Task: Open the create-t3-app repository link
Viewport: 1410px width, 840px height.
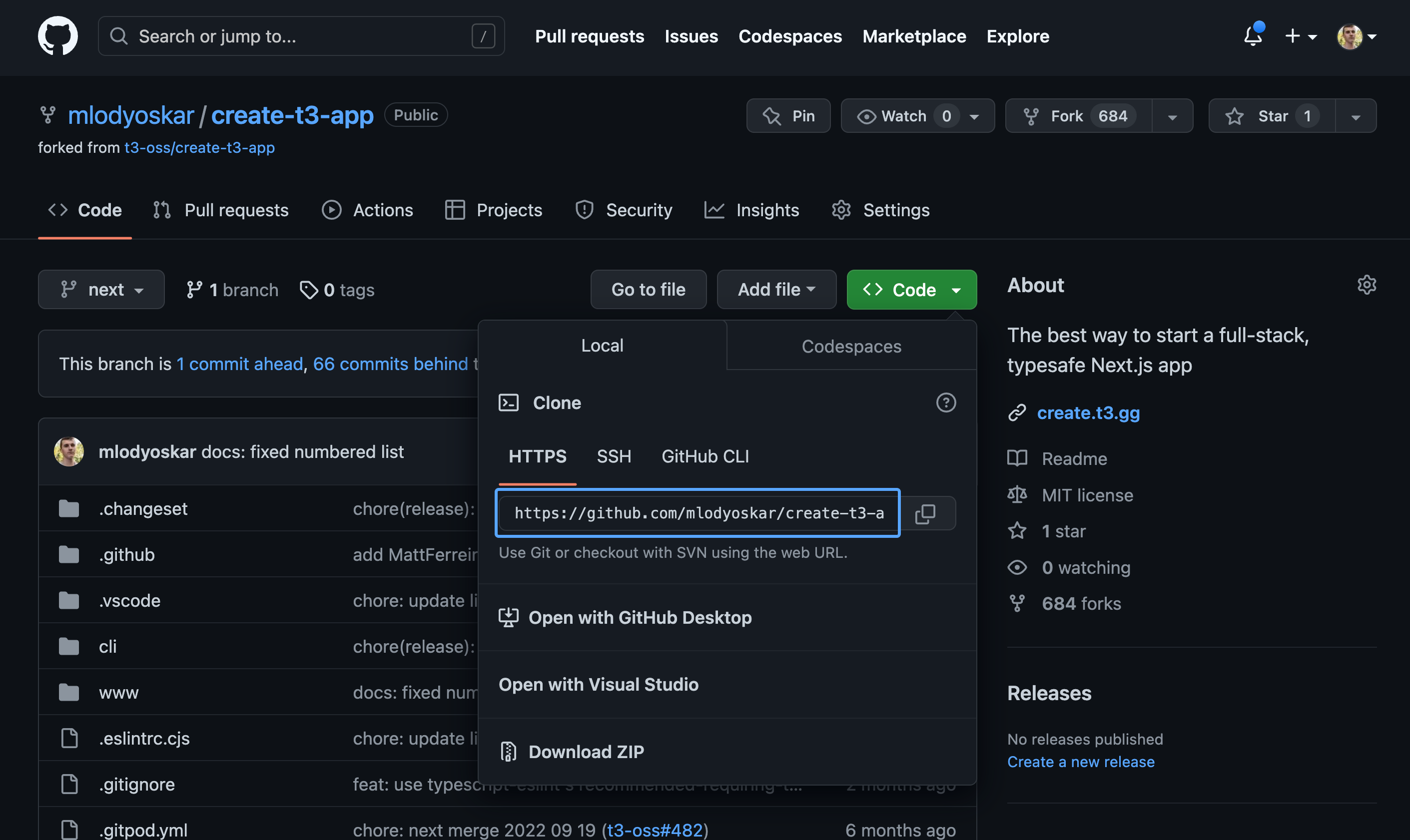Action: 292,115
